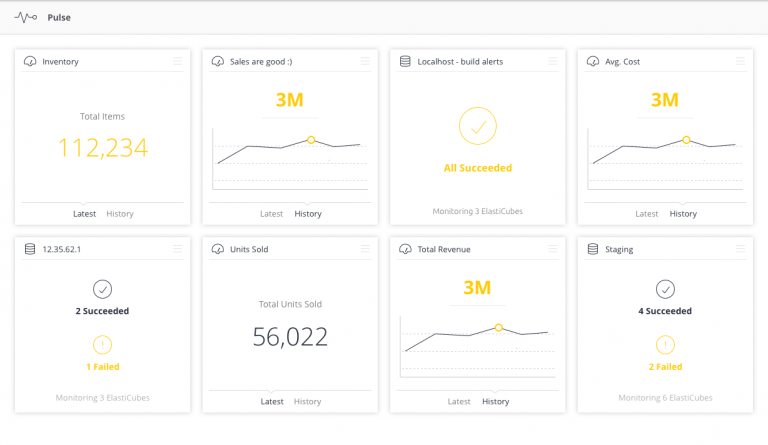The height and width of the screenshot is (445, 768).
Task: Open Units Sold tile options menu
Action: pos(365,249)
